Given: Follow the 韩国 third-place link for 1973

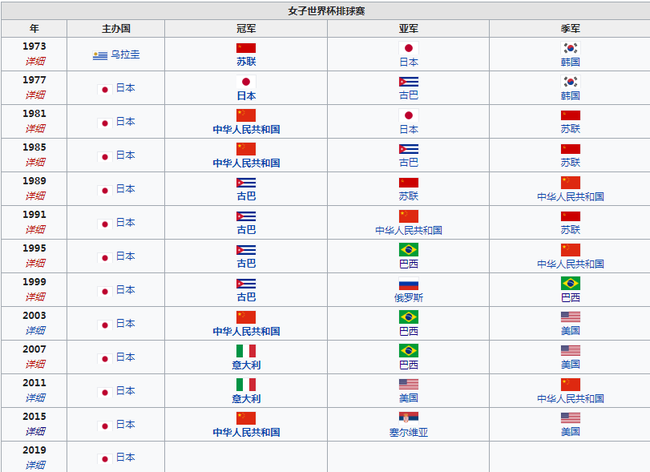Looking at the screenshot, I should tap(570, 62).
